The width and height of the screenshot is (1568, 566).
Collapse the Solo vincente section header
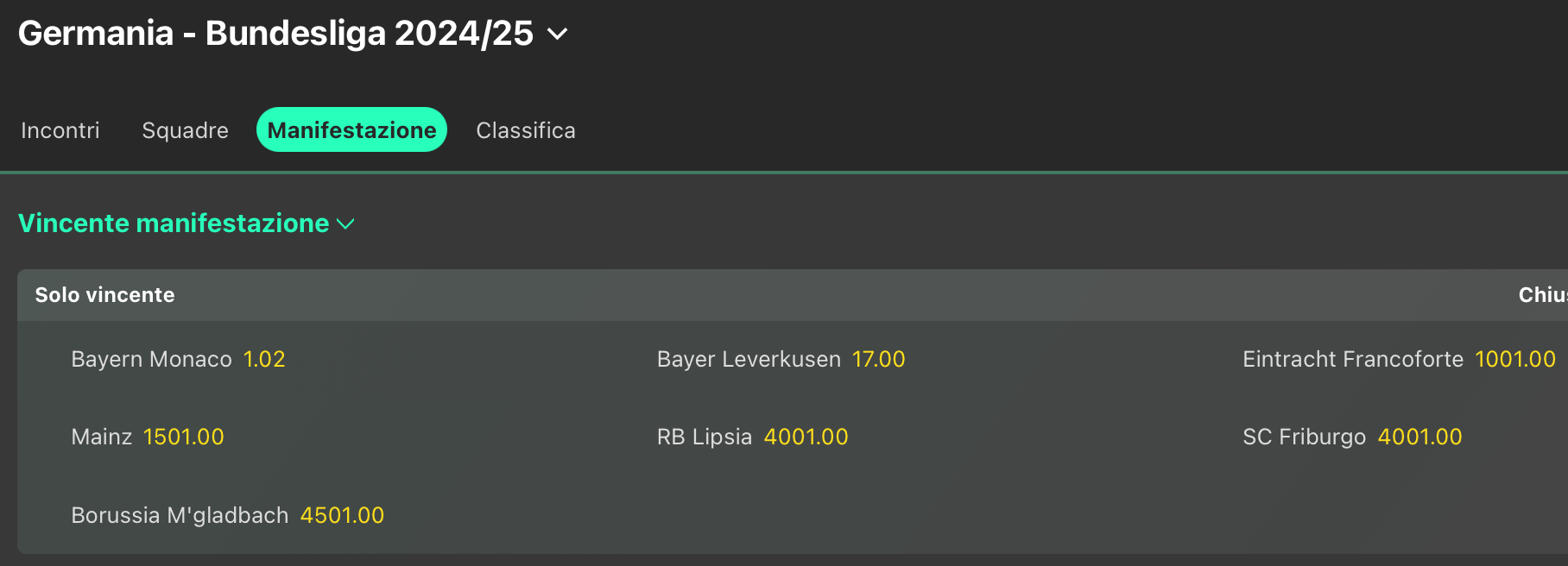click(x=104, y=295)
